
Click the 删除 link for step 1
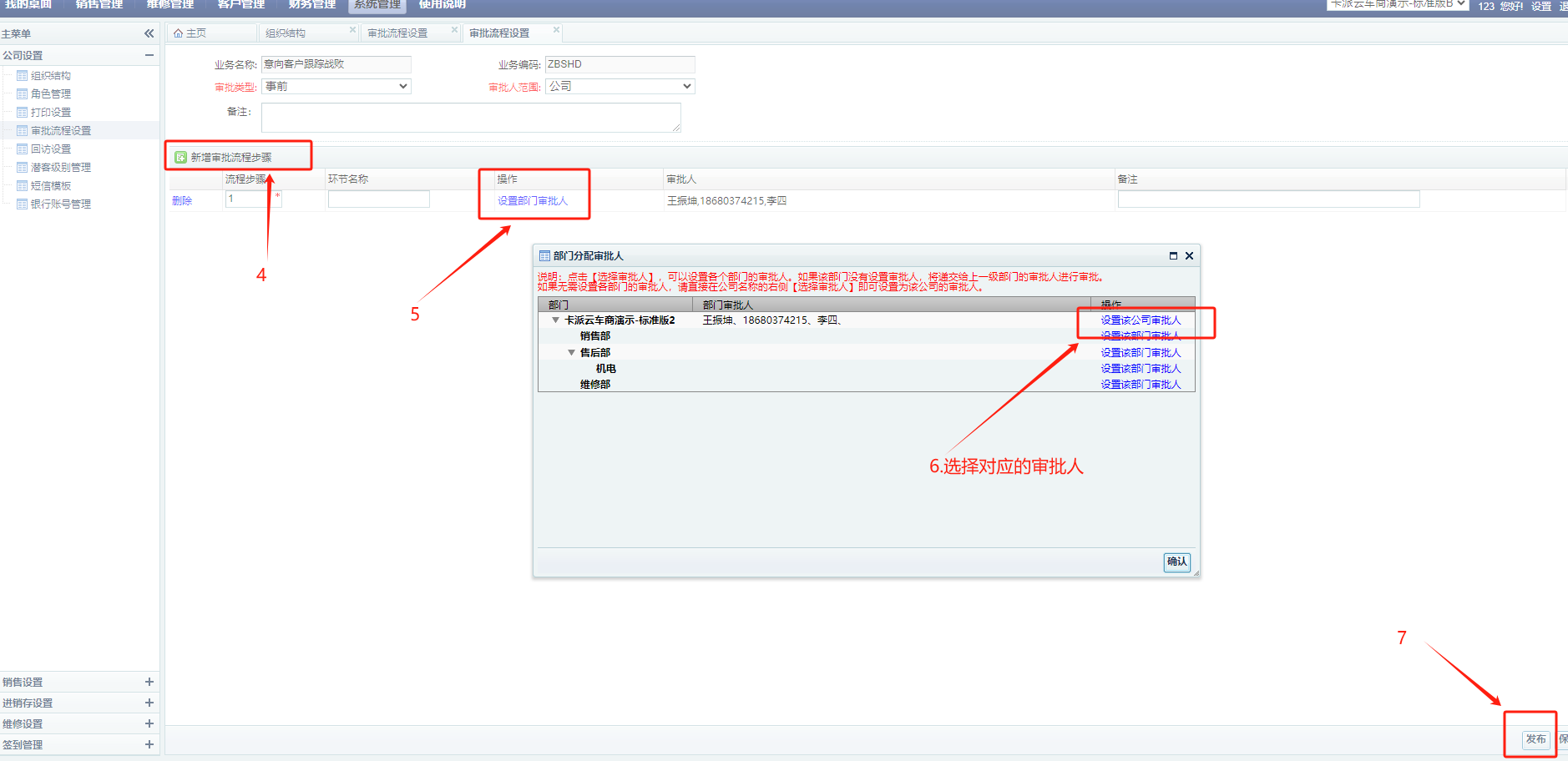(182, 201)
